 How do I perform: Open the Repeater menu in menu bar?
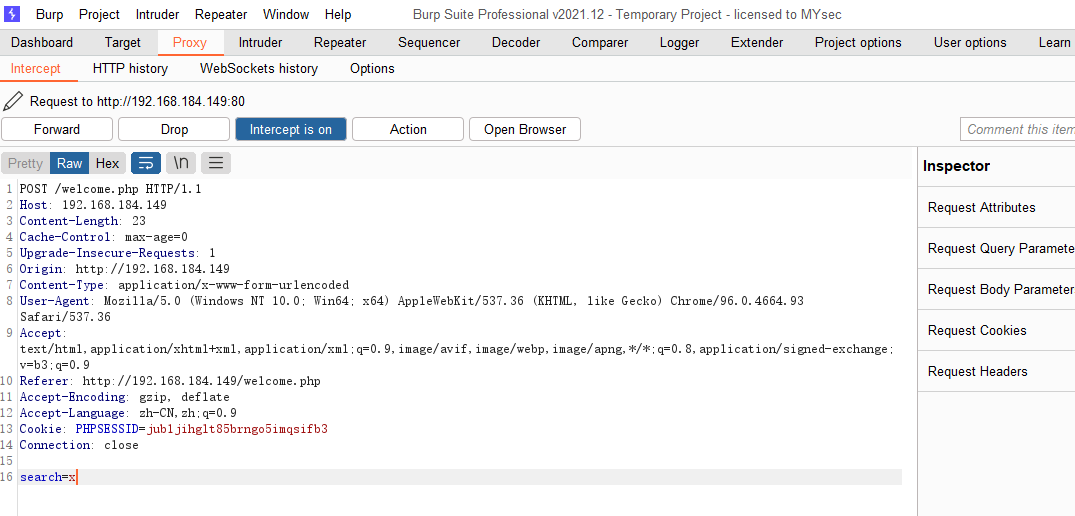click(221, 14)
